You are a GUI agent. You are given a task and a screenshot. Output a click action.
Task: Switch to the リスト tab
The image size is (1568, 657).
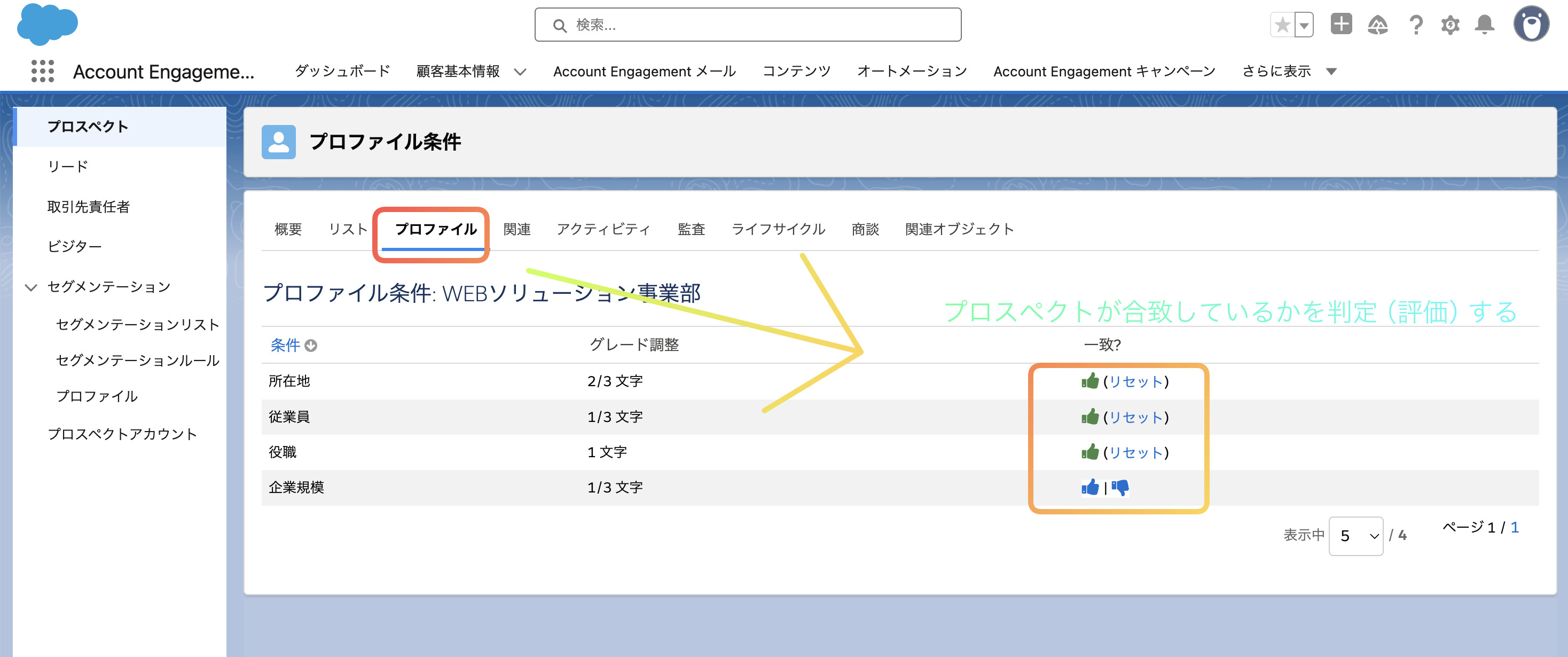click(348, 229)
